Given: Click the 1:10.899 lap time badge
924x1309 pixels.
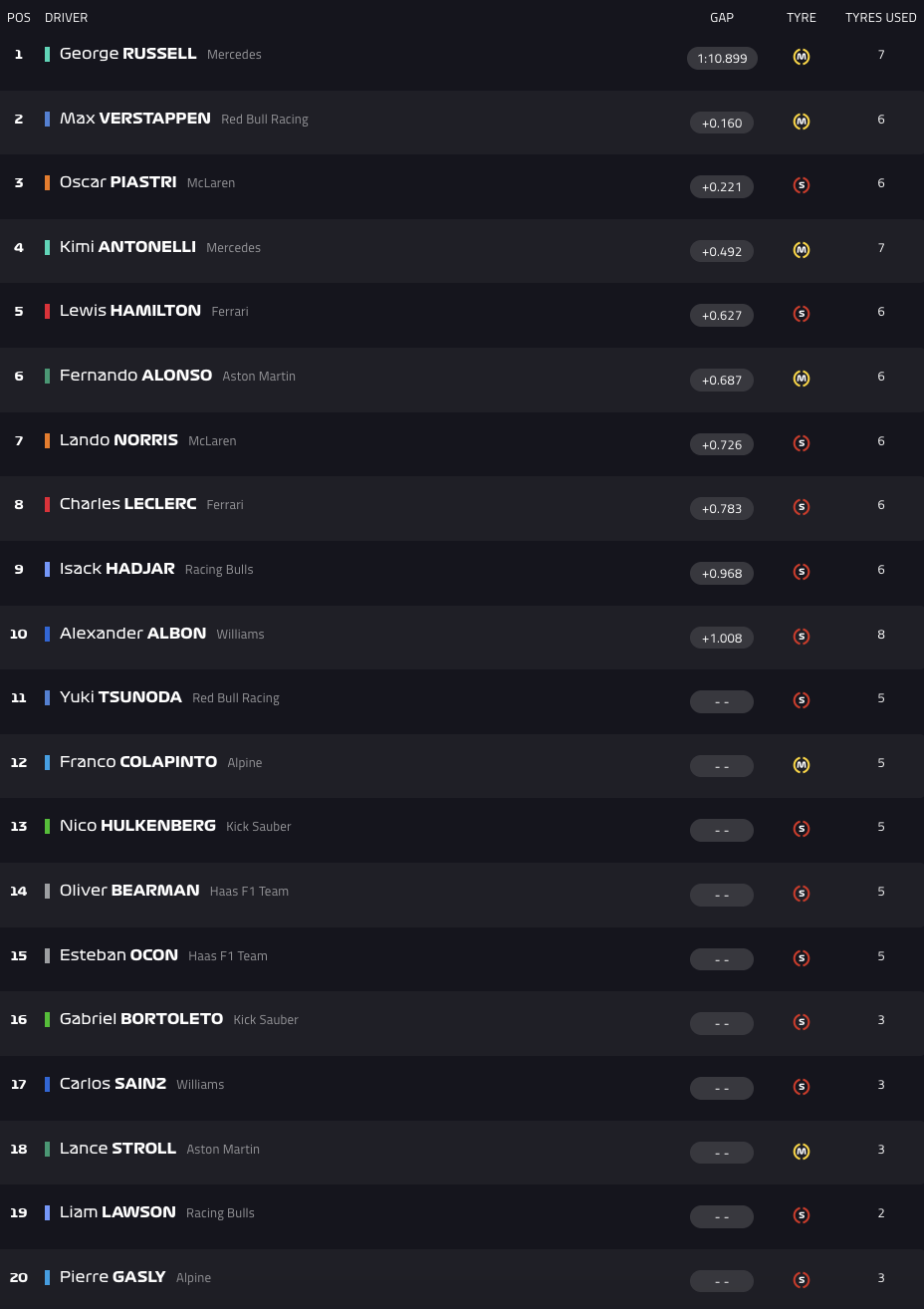Looking at the screenshot, I should click(x=722, y=58).
